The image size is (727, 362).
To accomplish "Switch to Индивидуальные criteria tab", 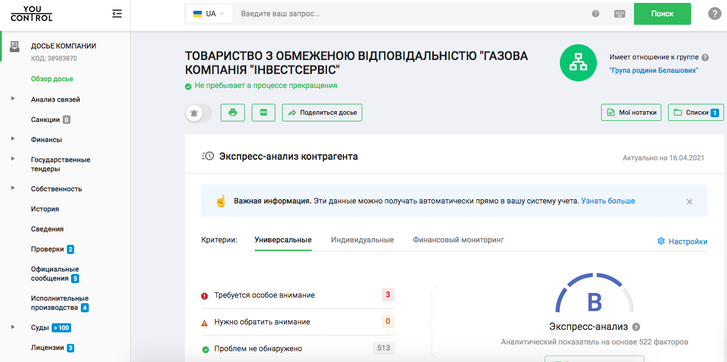I will pos(362,240).
